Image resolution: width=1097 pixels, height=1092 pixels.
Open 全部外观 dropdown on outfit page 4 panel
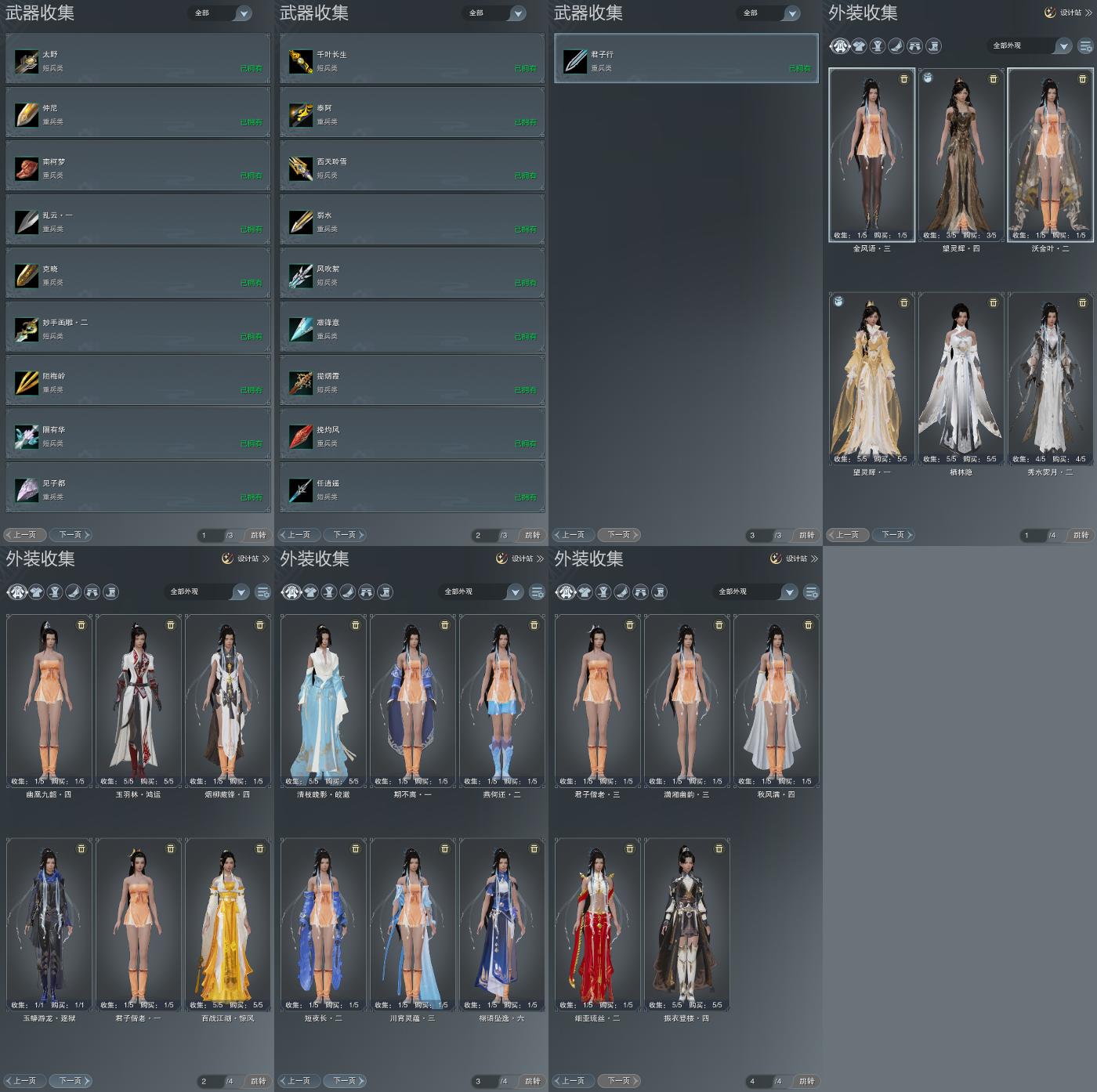(x=755, y=592)
